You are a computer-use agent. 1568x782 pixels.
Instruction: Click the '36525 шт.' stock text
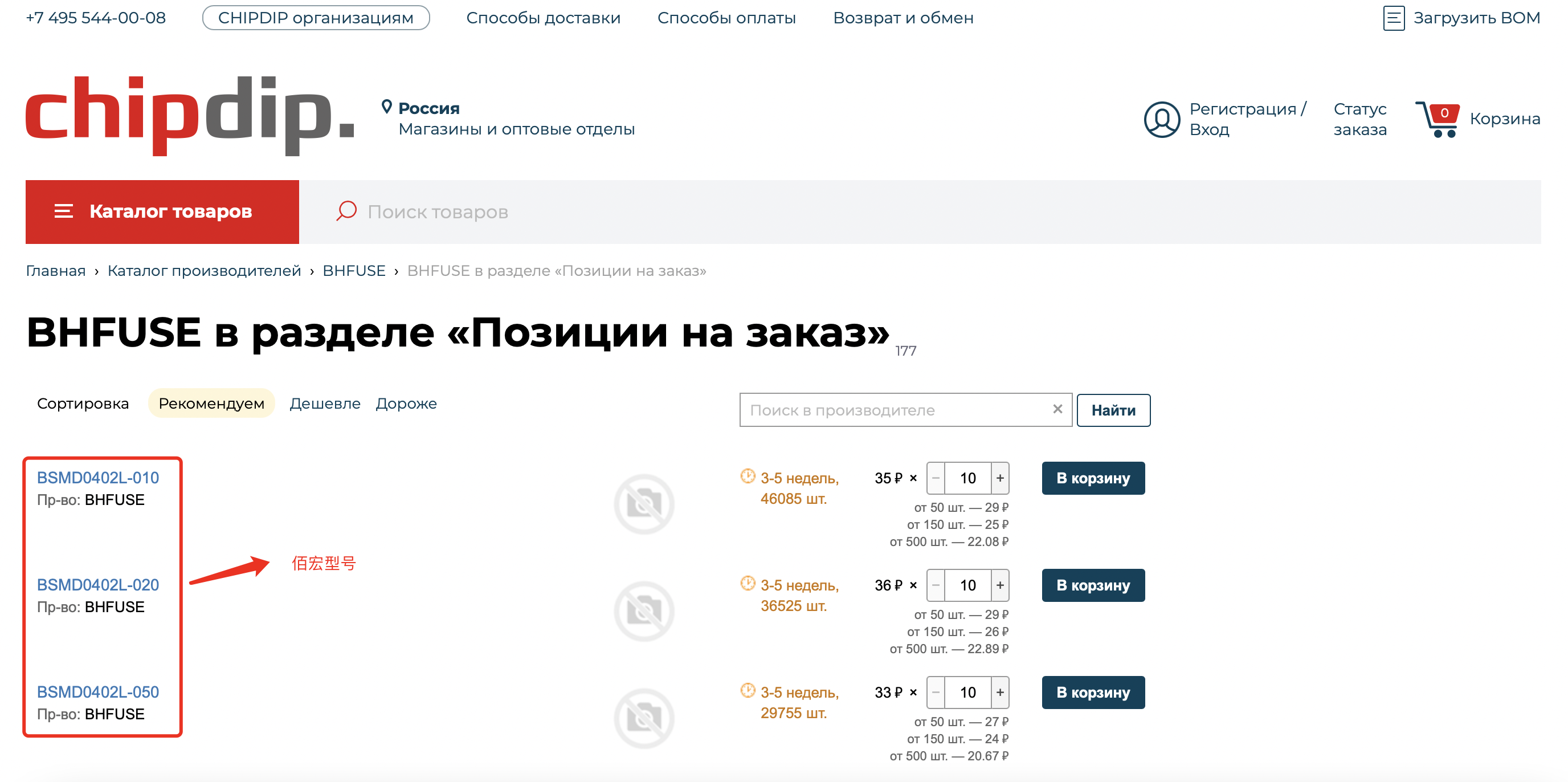[793, 606]
